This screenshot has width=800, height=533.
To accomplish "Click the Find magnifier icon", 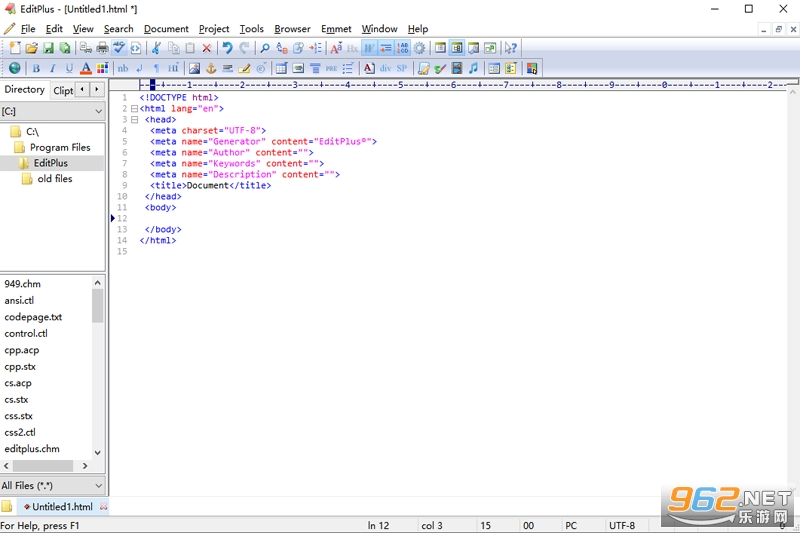I will [x=265, y=48].
